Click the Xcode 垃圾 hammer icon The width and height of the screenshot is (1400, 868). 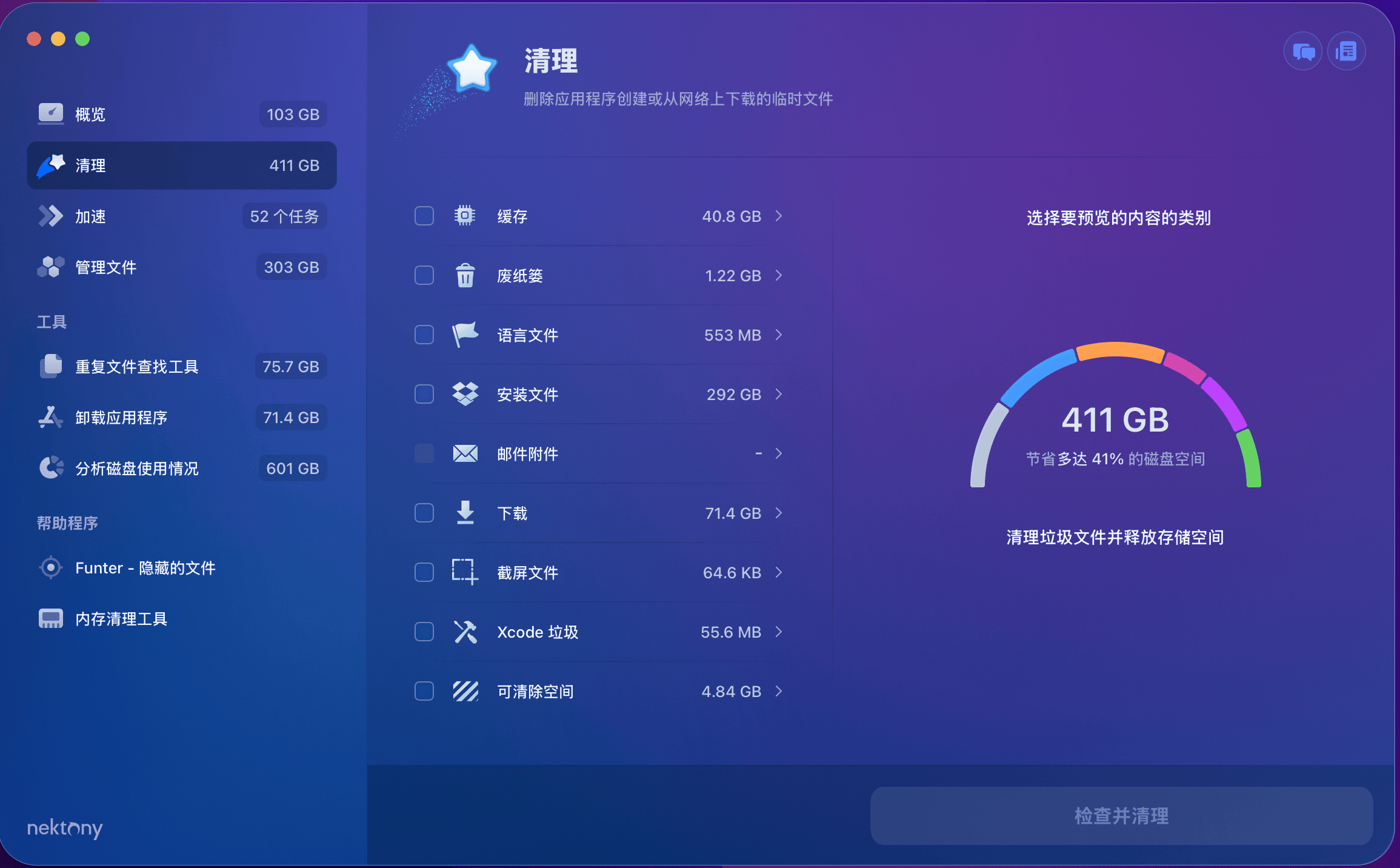click(x=465, y=632)
